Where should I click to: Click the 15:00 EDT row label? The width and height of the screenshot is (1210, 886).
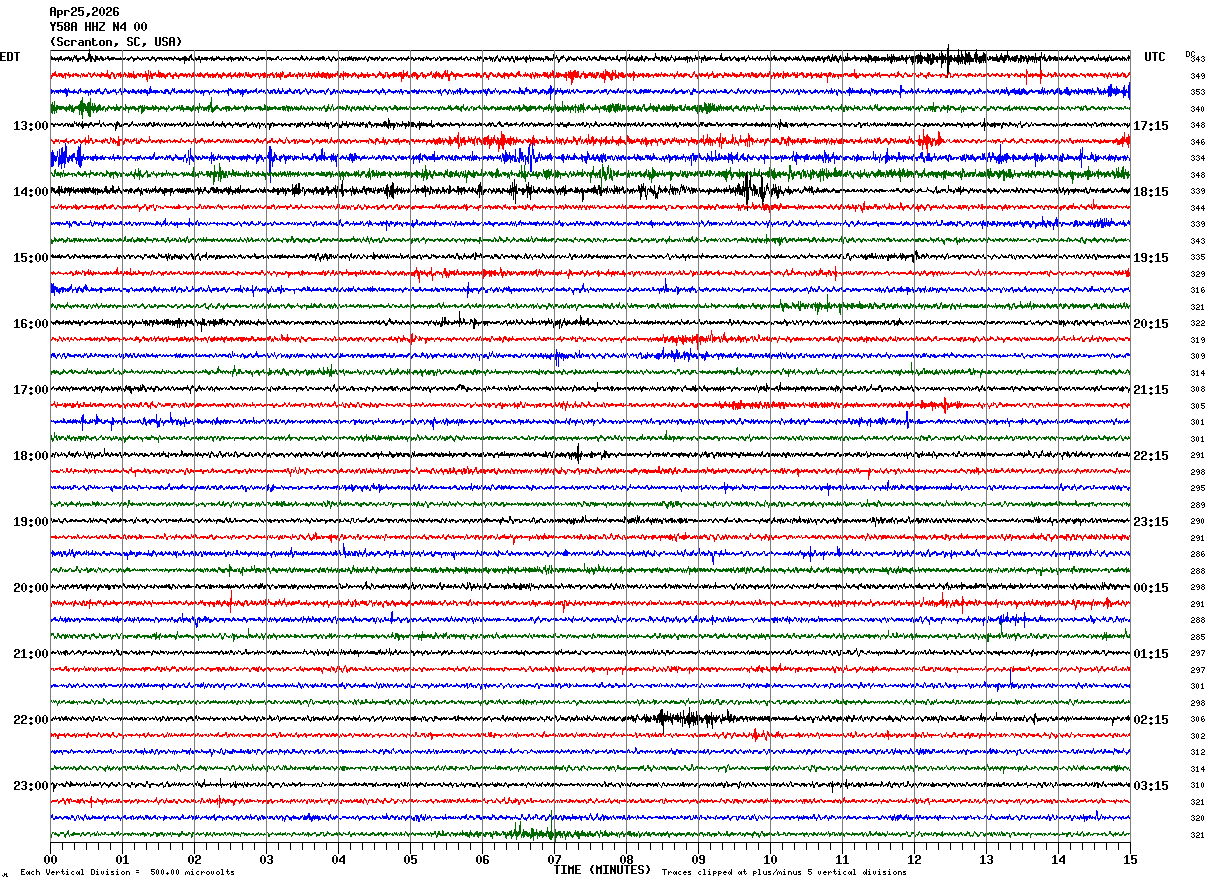[30, 257]
